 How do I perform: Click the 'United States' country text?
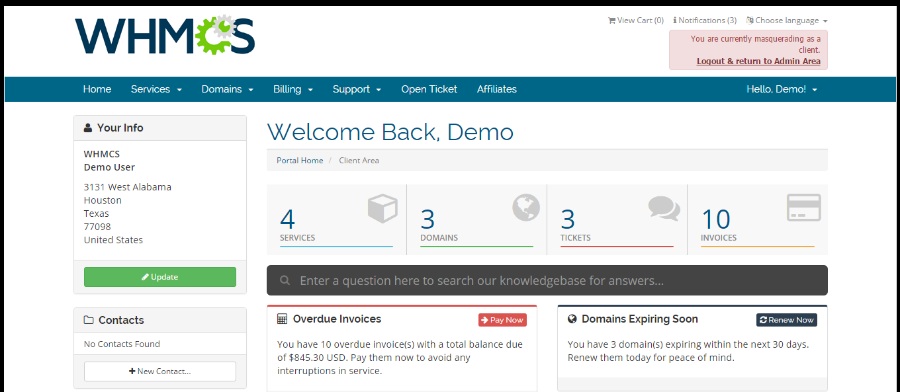[113, 240]
